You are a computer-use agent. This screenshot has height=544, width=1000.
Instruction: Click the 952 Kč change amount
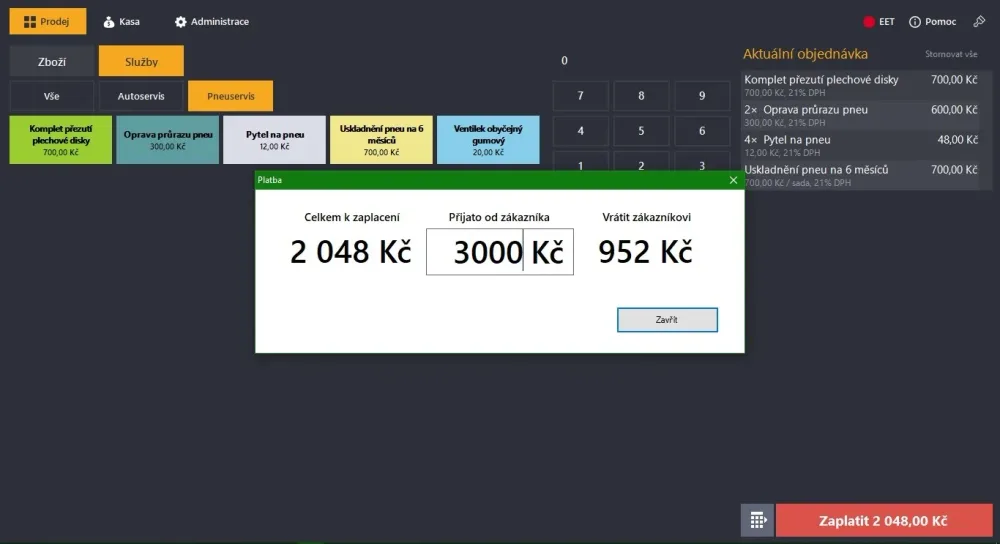click(645, 252)
